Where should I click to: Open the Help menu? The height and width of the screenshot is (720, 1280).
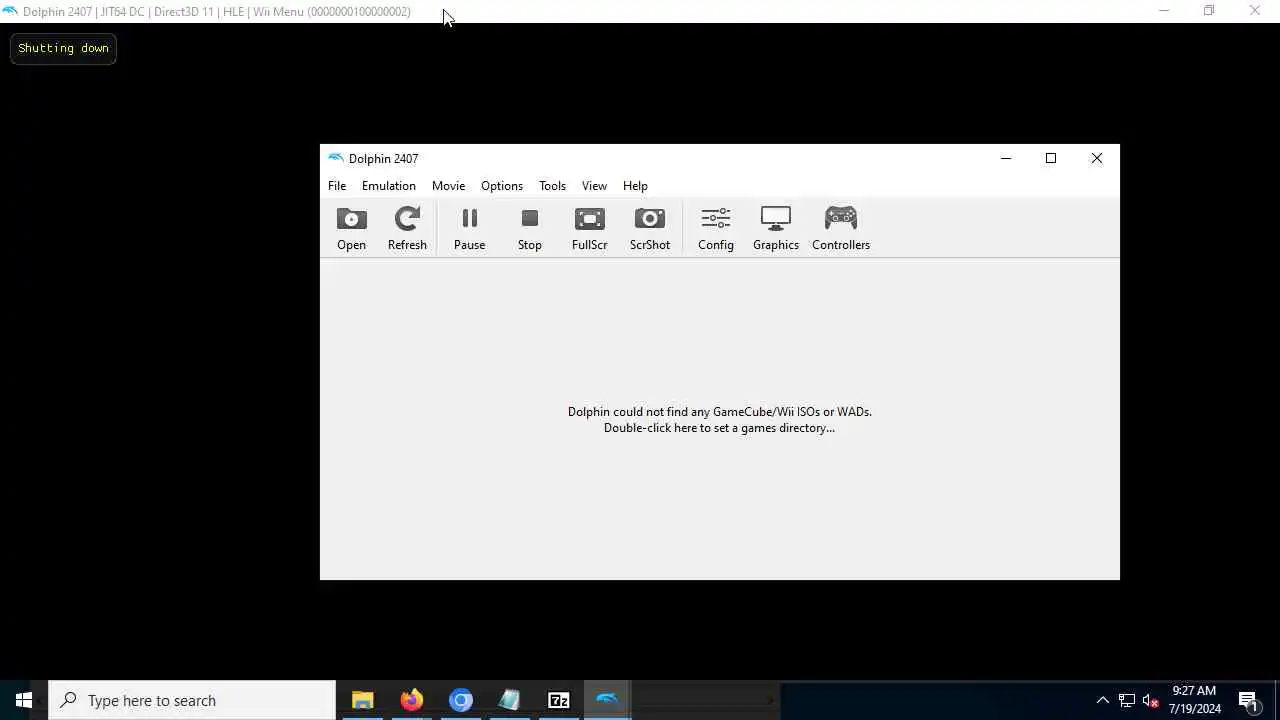point(635,186)
